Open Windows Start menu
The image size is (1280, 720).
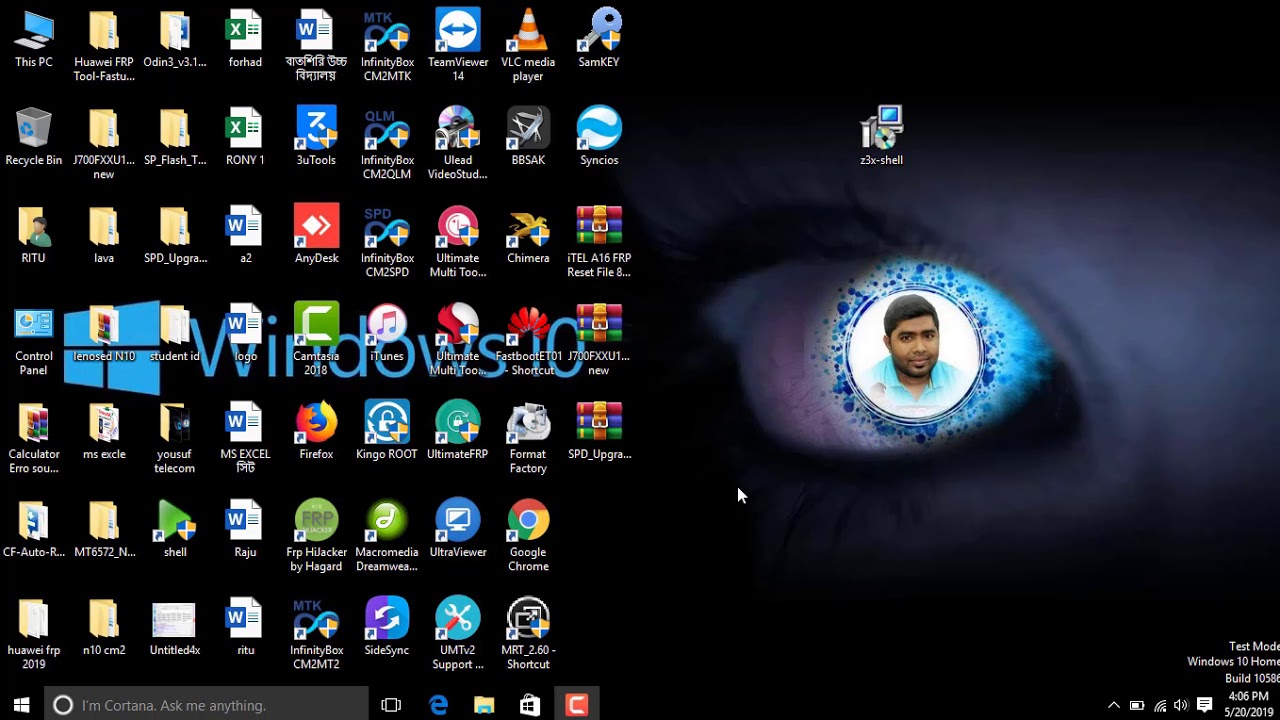22,705
